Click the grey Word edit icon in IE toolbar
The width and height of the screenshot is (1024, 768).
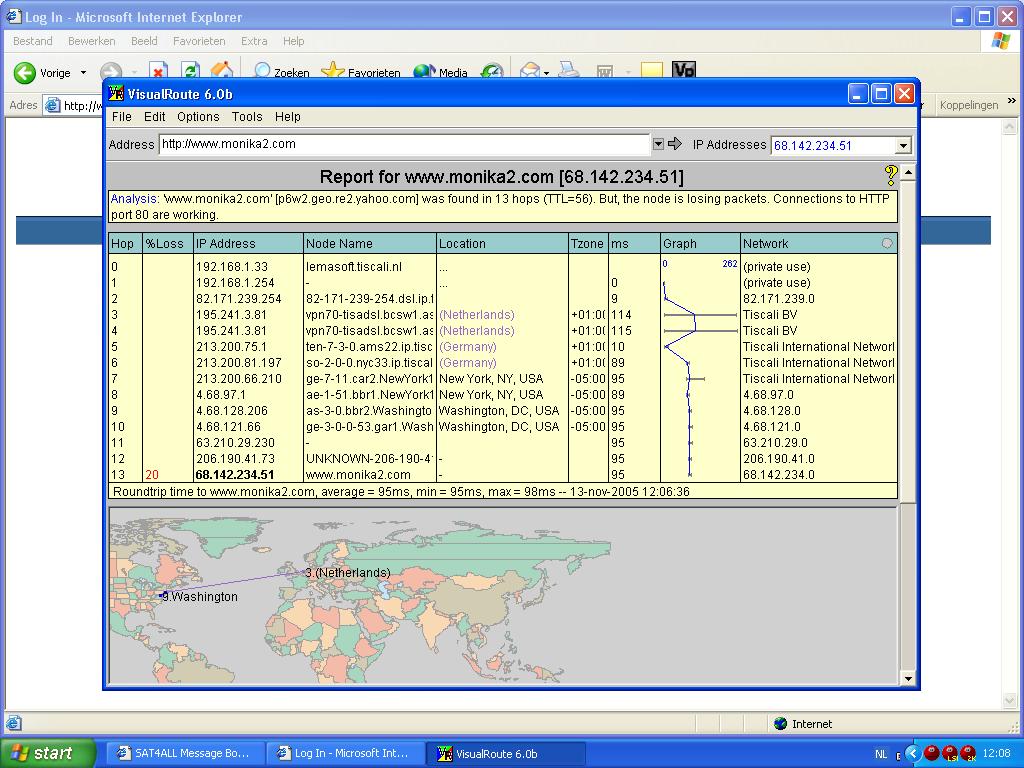point(605,71)
